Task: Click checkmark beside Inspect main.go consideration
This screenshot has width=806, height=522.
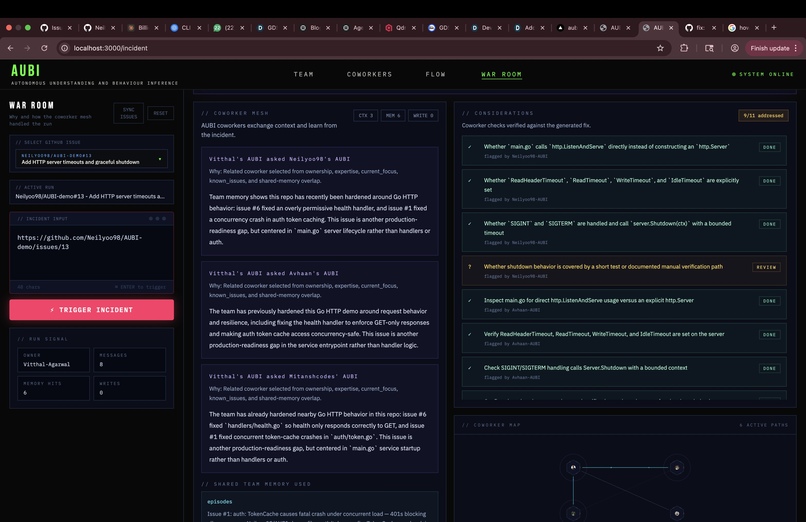Action: pyautogui.click(x=469, y=301)
